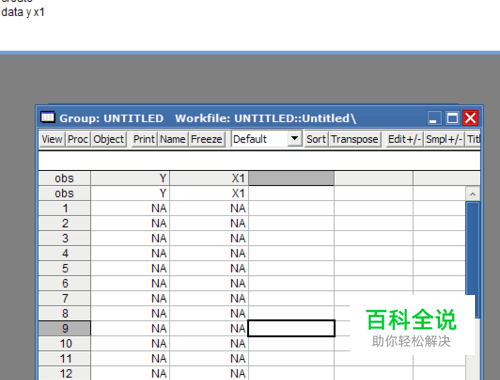Click the X1 cell NA in row 1

[x=209, y=208]
